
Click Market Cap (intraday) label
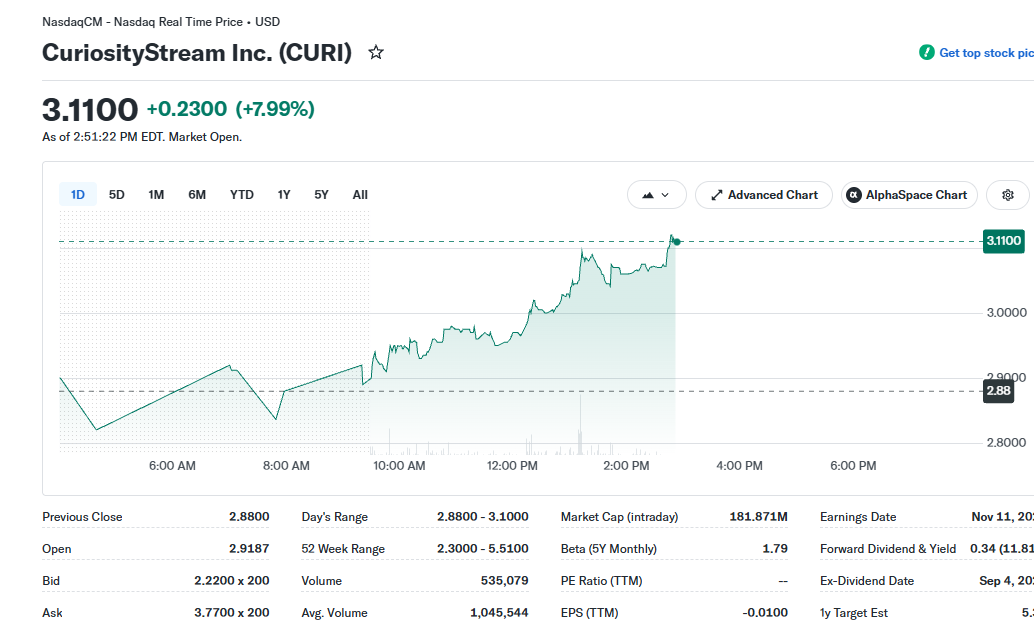619,517
